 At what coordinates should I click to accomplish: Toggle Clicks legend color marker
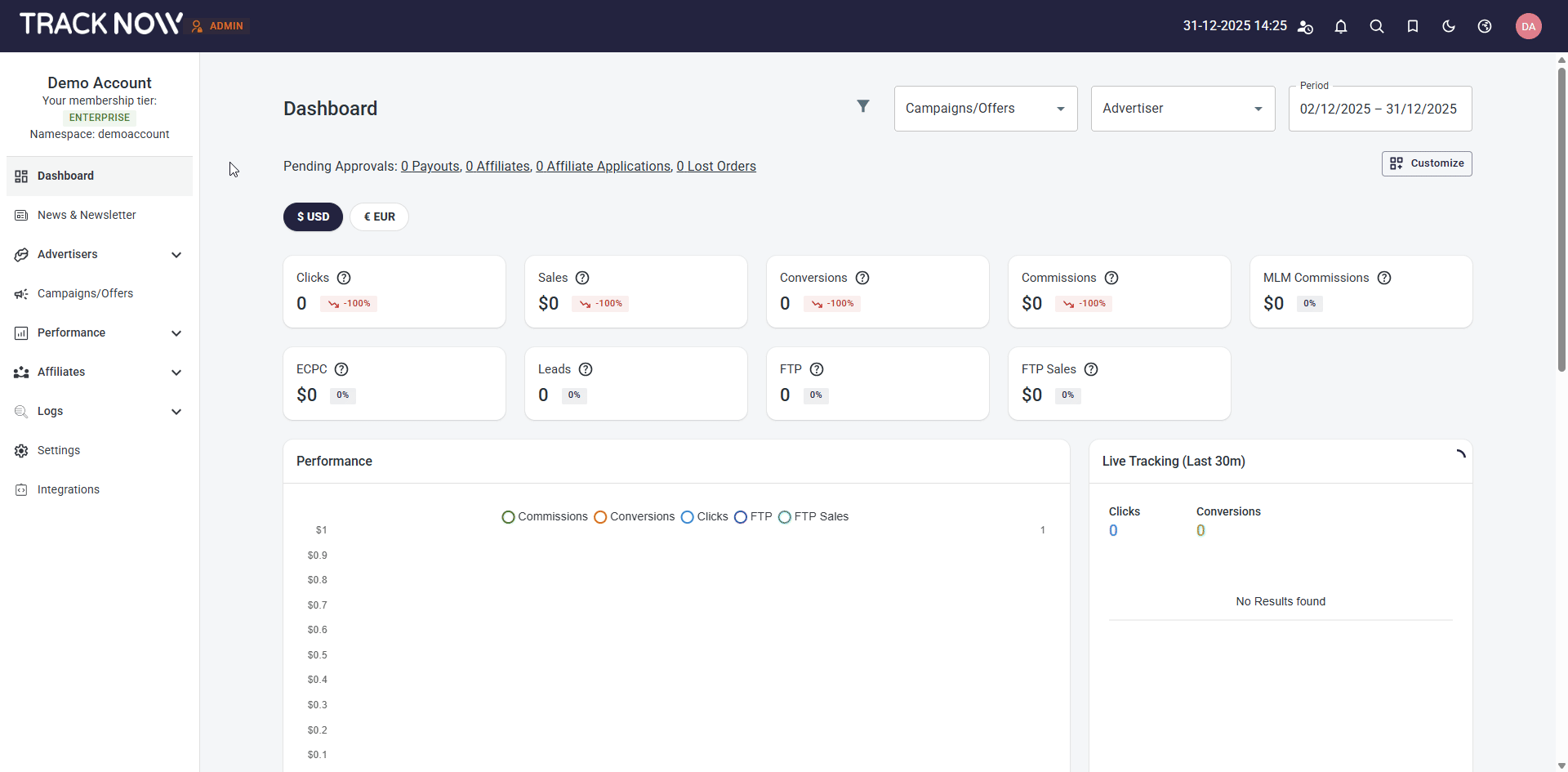click(x=688, y=517)
